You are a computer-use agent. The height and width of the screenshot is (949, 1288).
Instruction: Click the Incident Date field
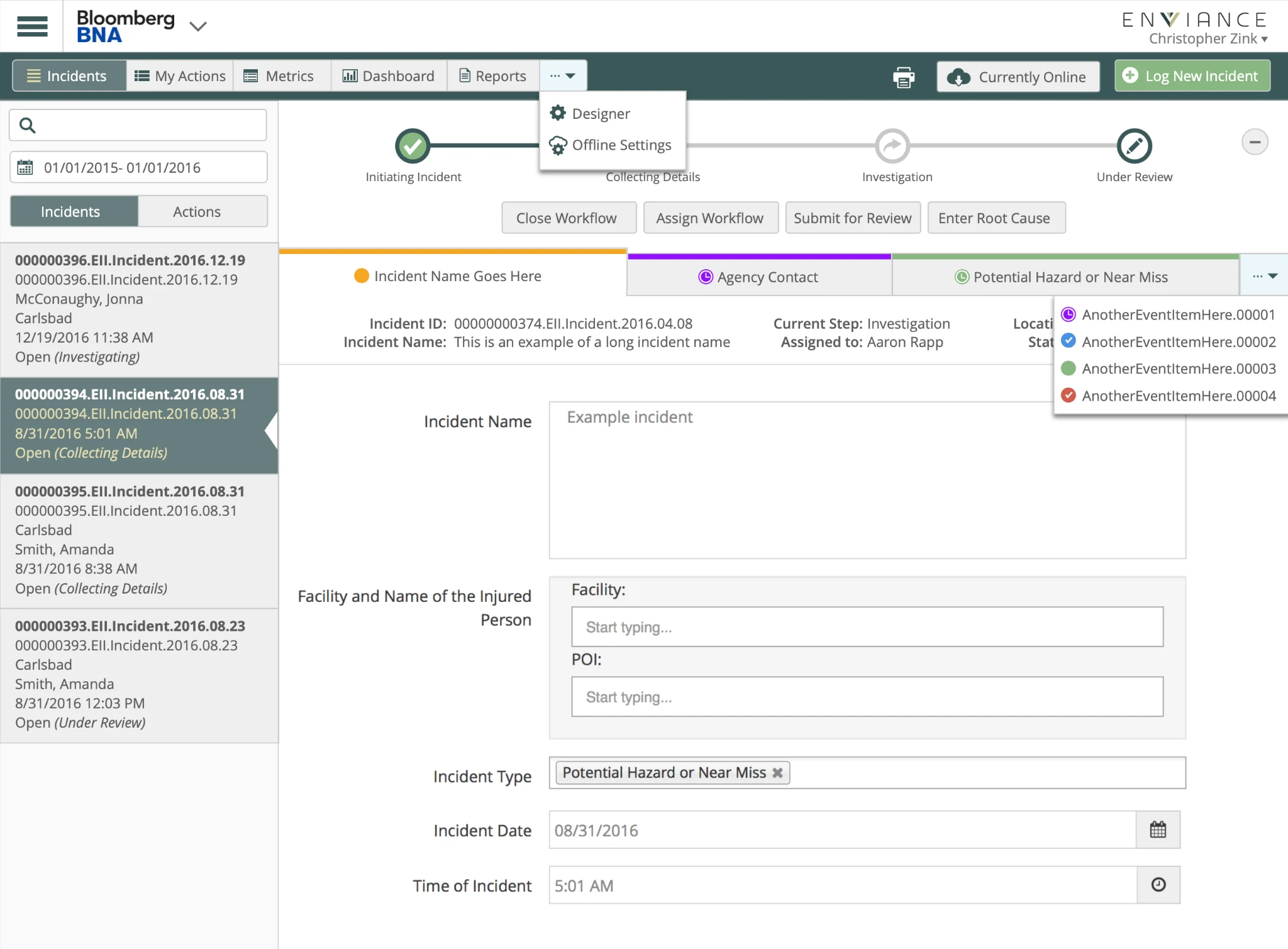(x=843, y=830)
